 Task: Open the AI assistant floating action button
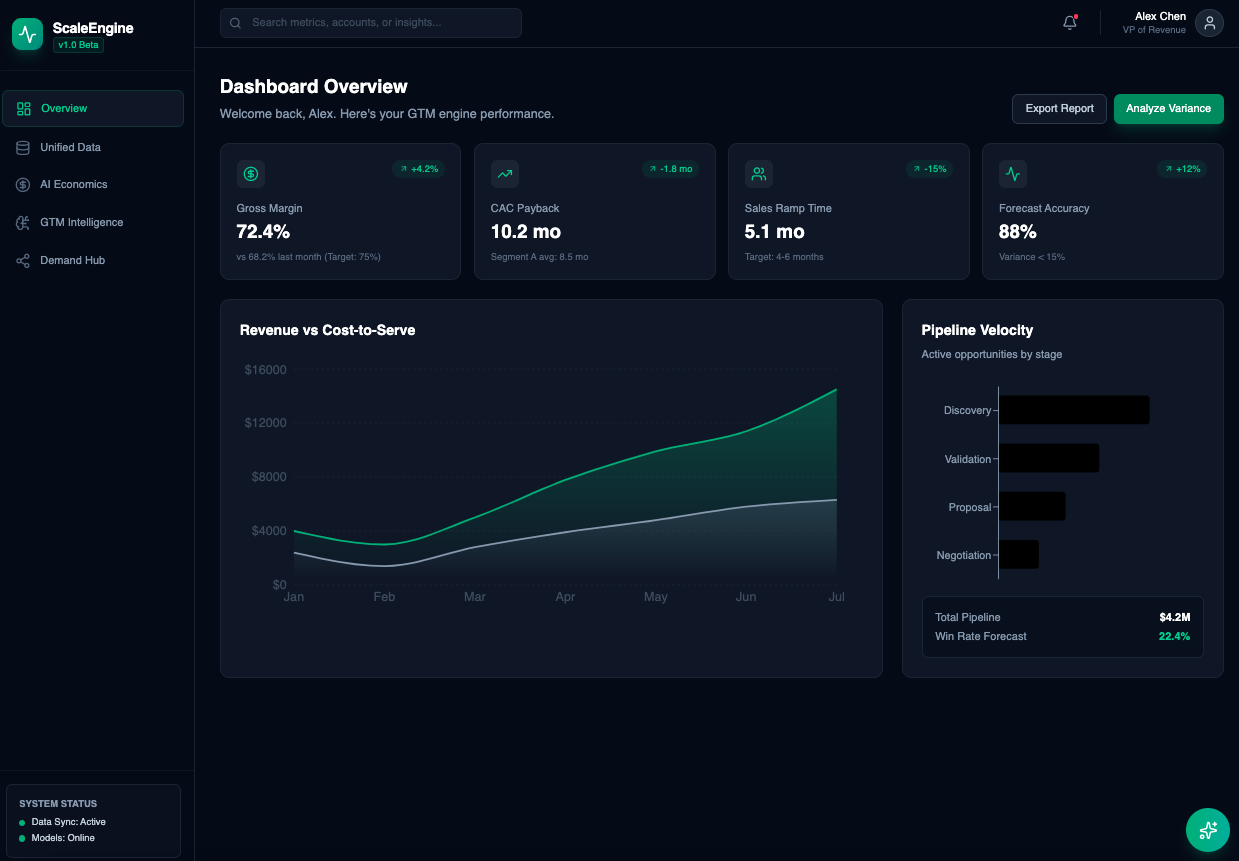(1207, 830)
